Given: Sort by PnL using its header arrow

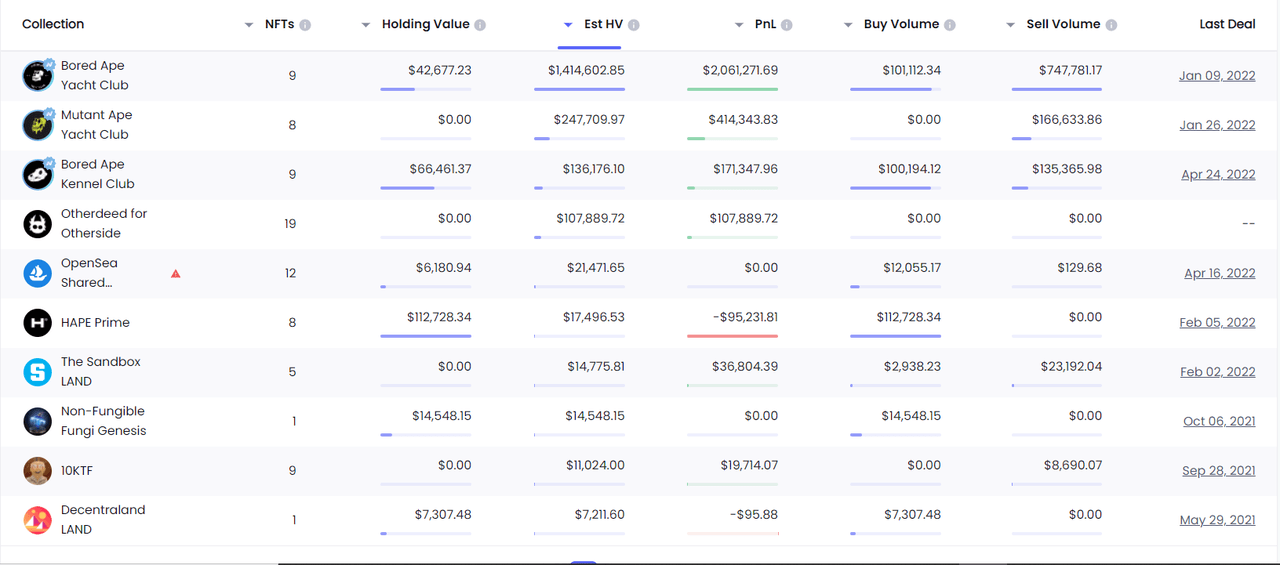Looking at the screenshot, I should pos(739,25).
